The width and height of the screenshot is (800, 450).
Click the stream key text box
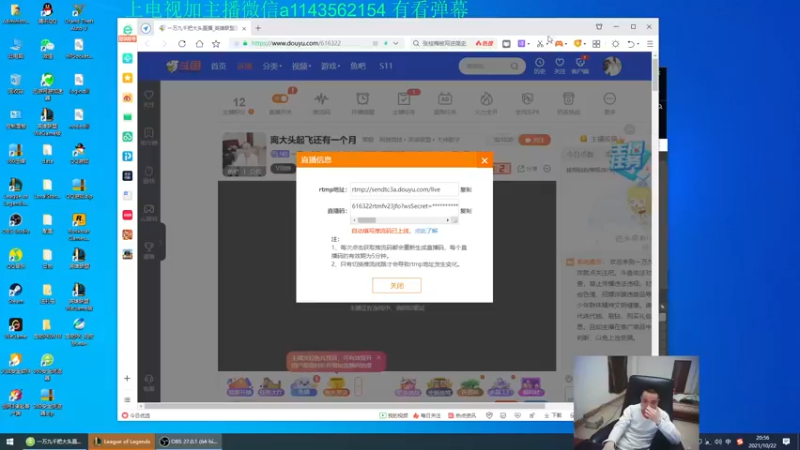click(x=404, y=206)
